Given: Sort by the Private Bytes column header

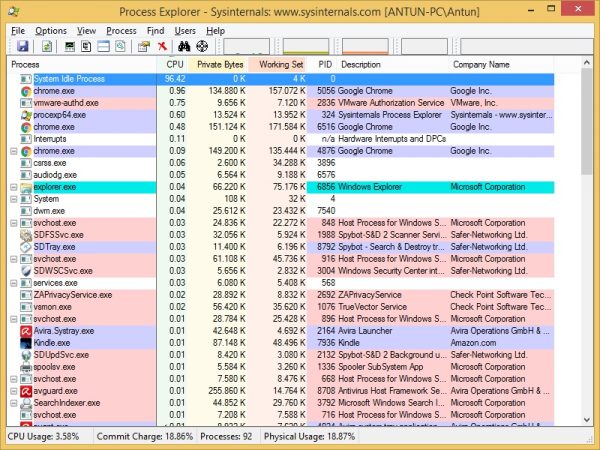Looking at the screenshot, I should [x=220, y=64].
